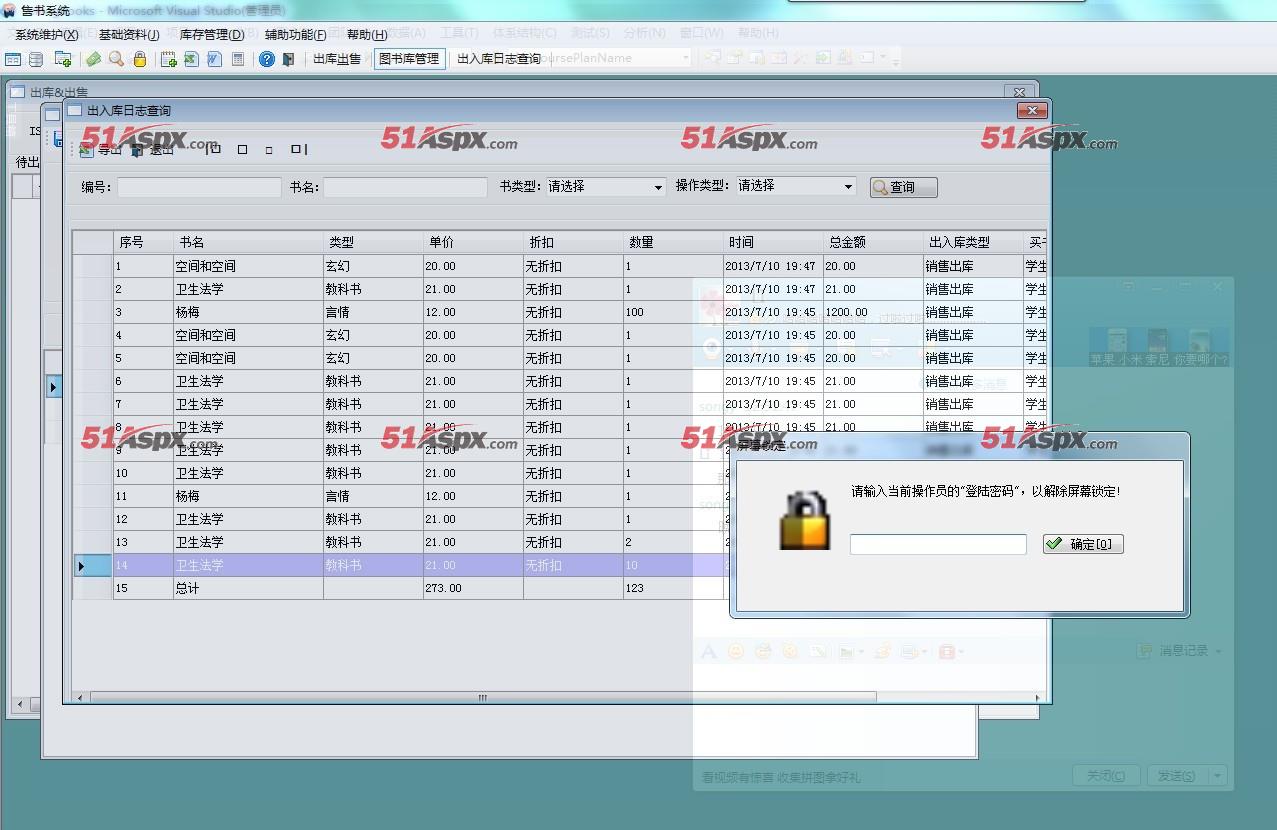This screenshot has height=830, width=1277.
Task: Open the 系统维护(X) menu
Action: click(47, 35)
